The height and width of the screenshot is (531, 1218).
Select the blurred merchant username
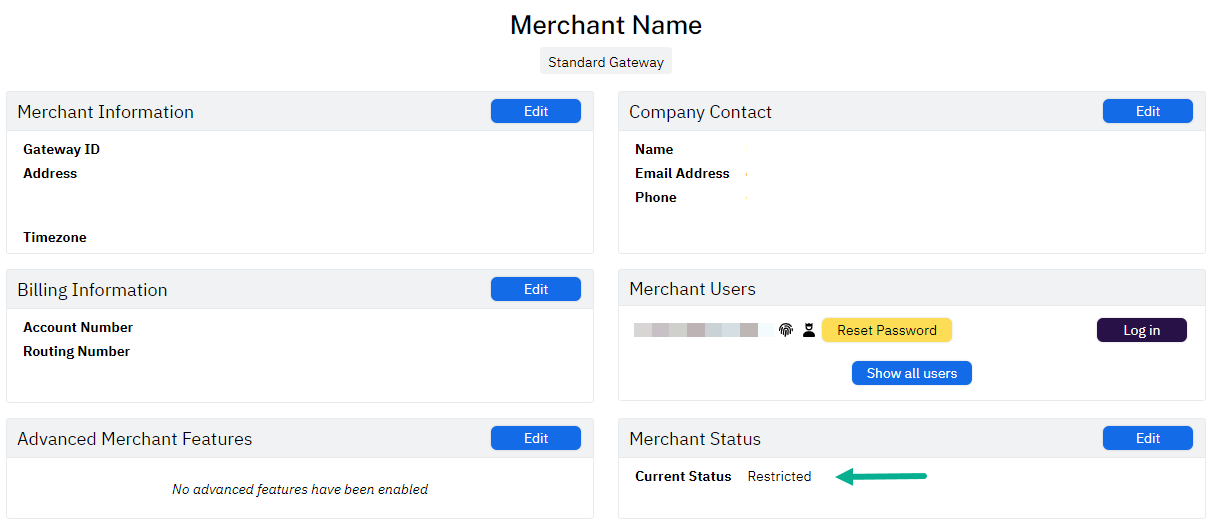pyautogui.click(x=696, y=330)
